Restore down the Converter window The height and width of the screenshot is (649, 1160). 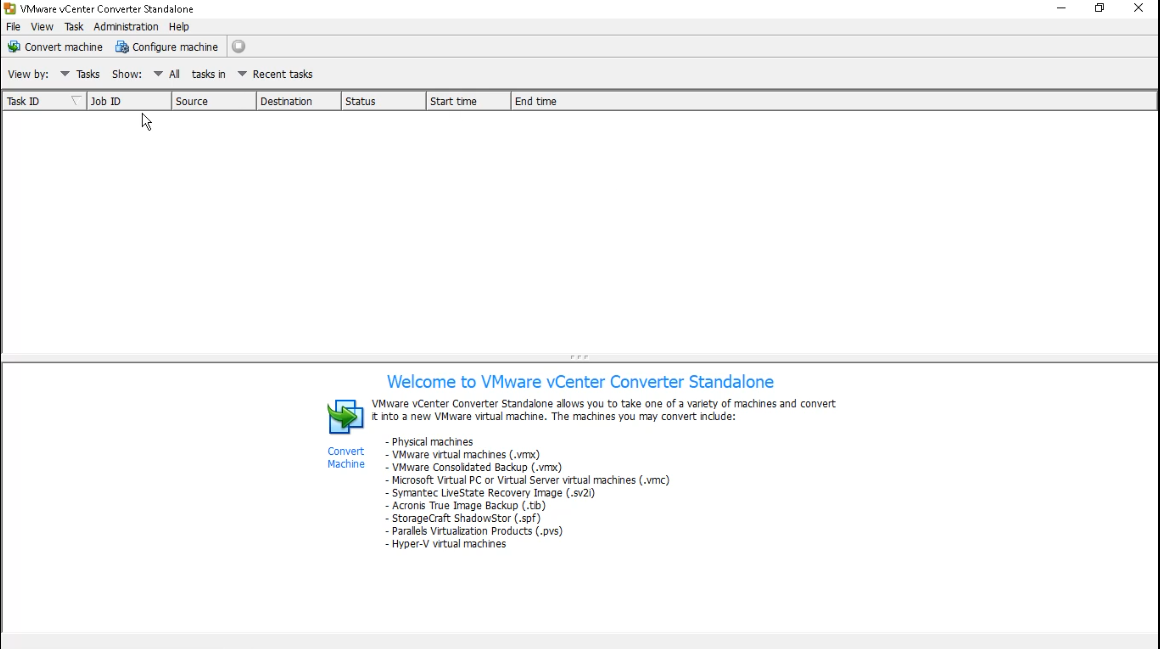point(1100,9)
